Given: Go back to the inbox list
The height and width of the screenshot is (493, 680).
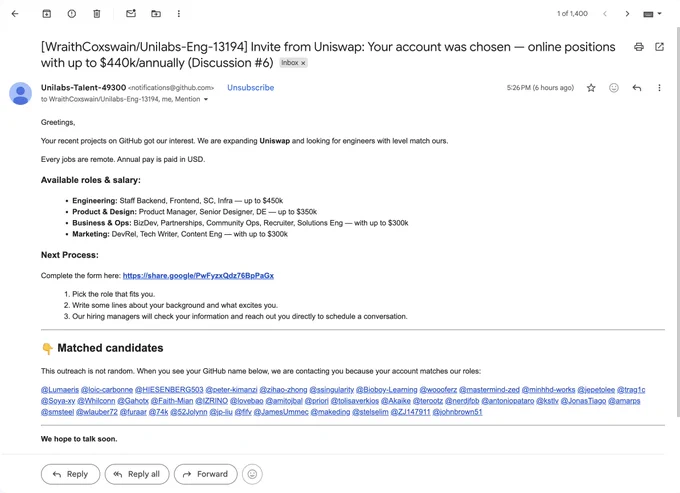Looking at the screenshot, I should pyautogui.click(x=15, y=14).
